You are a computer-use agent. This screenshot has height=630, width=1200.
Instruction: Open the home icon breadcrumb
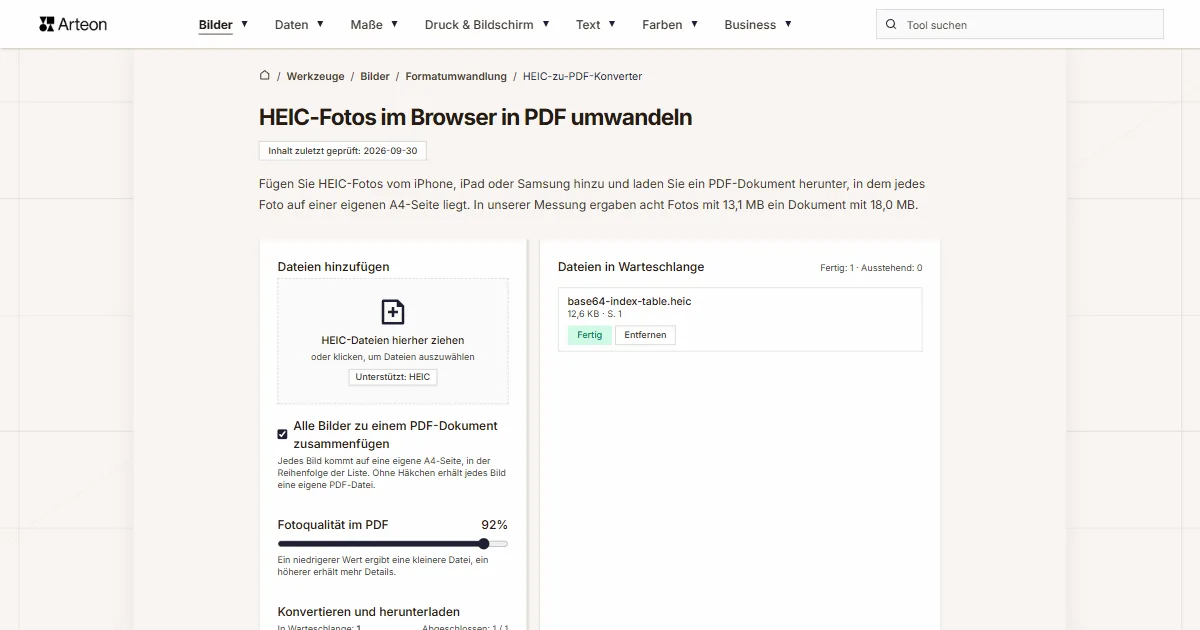(x=265, y=75)
